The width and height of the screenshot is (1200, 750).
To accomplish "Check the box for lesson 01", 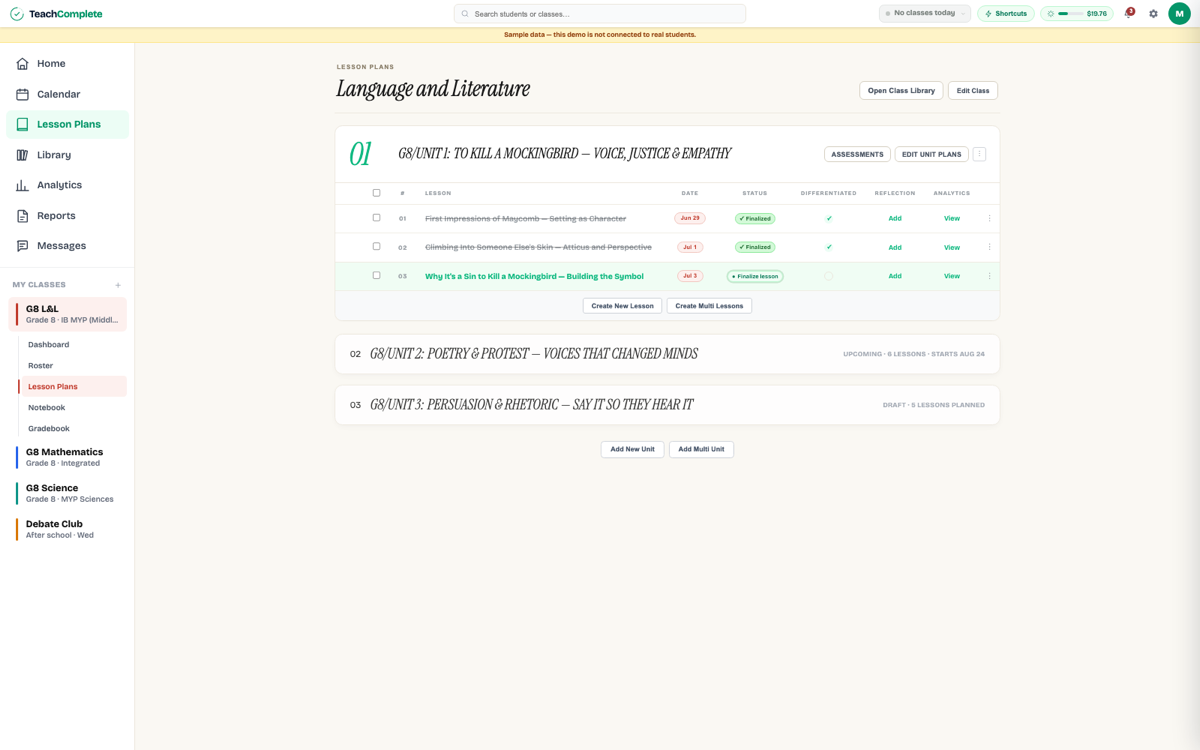I will [x=376, y=218].
